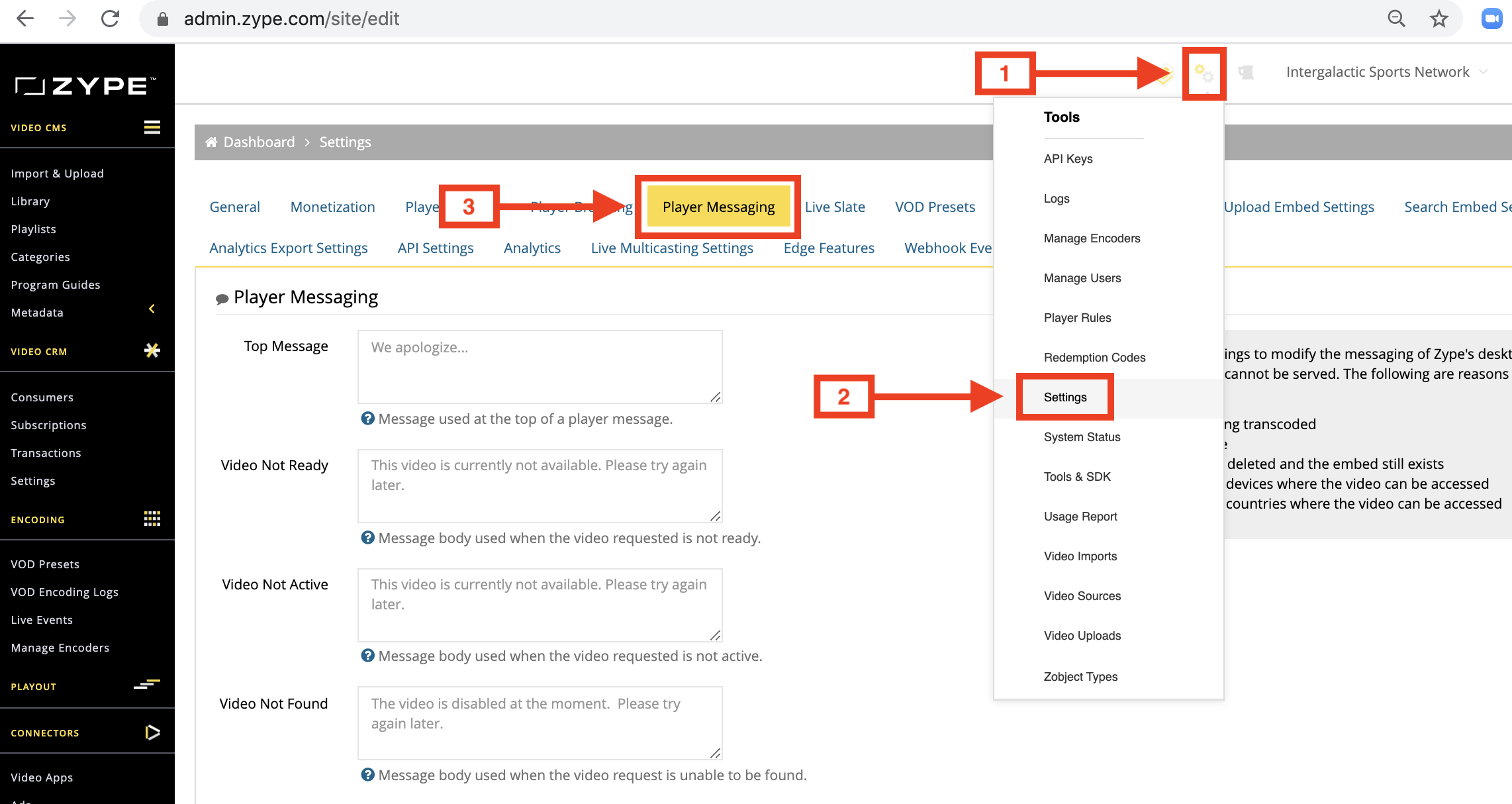Open Player Rules from Tools menu
The image size is (1512, 804).
tap(1077, 317)
